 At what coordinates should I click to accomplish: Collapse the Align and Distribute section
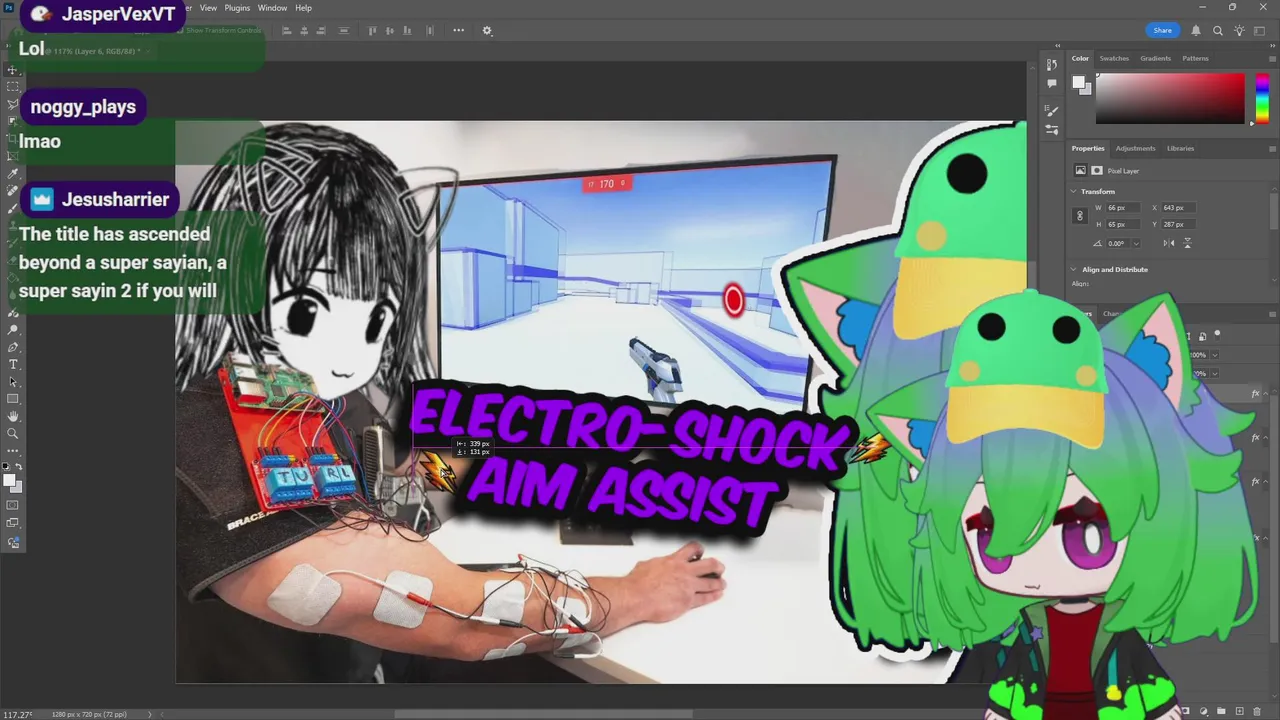[1074, 270]
